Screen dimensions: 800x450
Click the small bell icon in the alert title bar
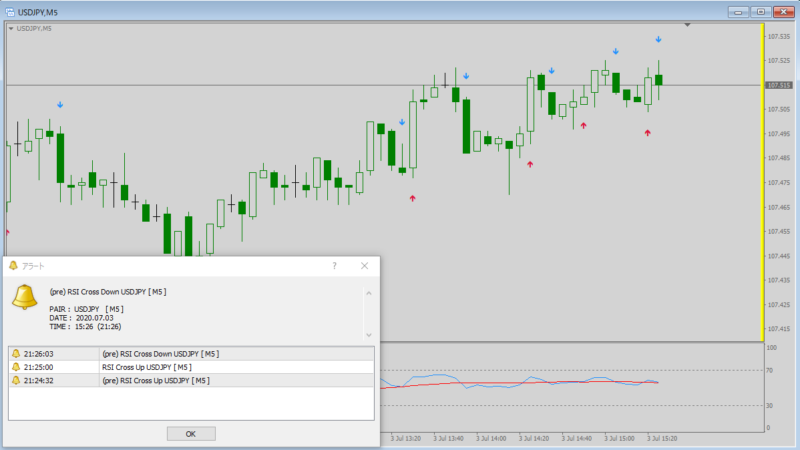(13, 266)
